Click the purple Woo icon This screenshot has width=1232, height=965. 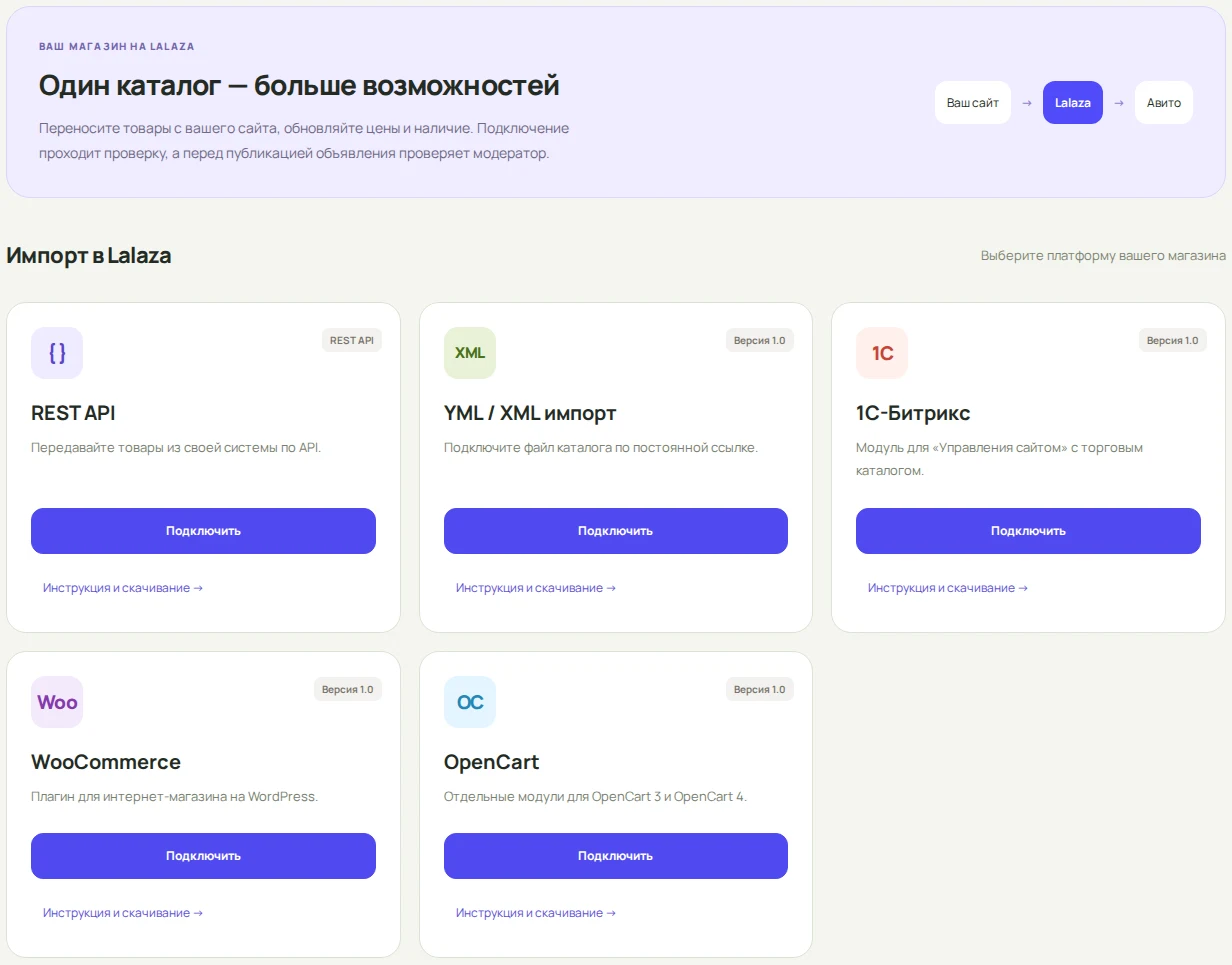[57, 702]
